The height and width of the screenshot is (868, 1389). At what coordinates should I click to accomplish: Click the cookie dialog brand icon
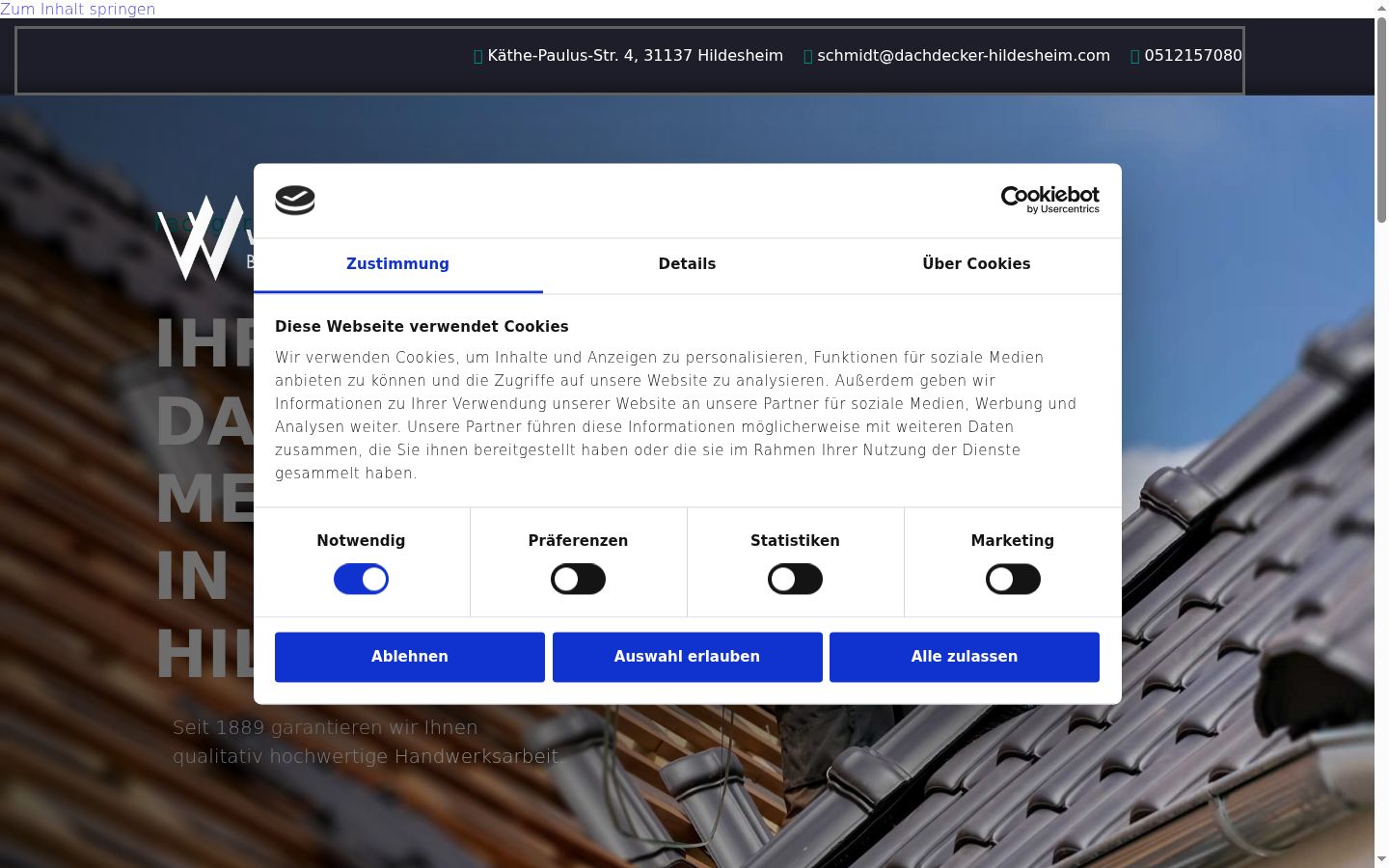point(295,200)
